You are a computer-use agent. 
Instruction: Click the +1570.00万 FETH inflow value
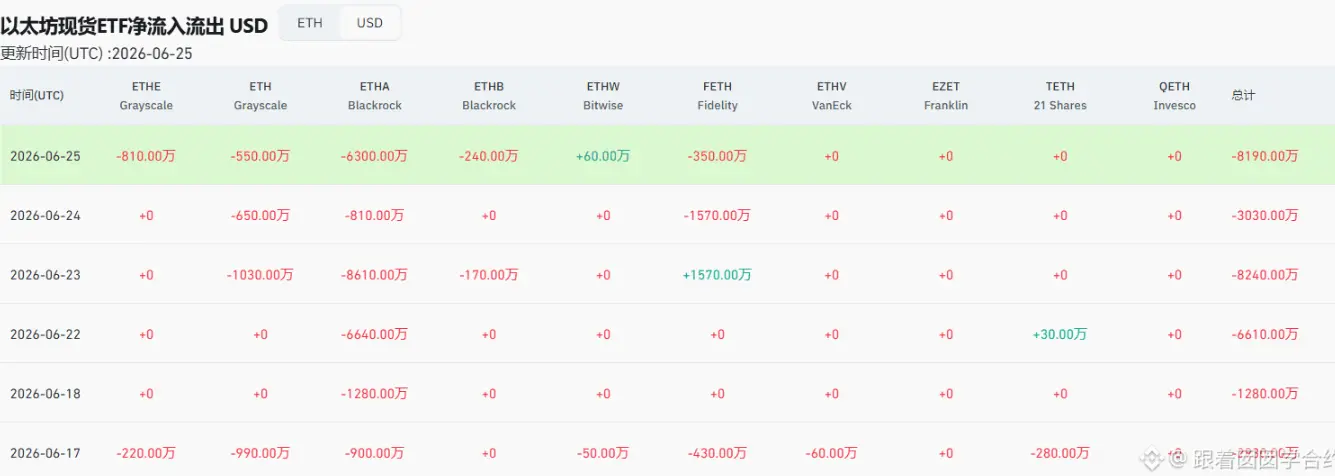point(717,275)
